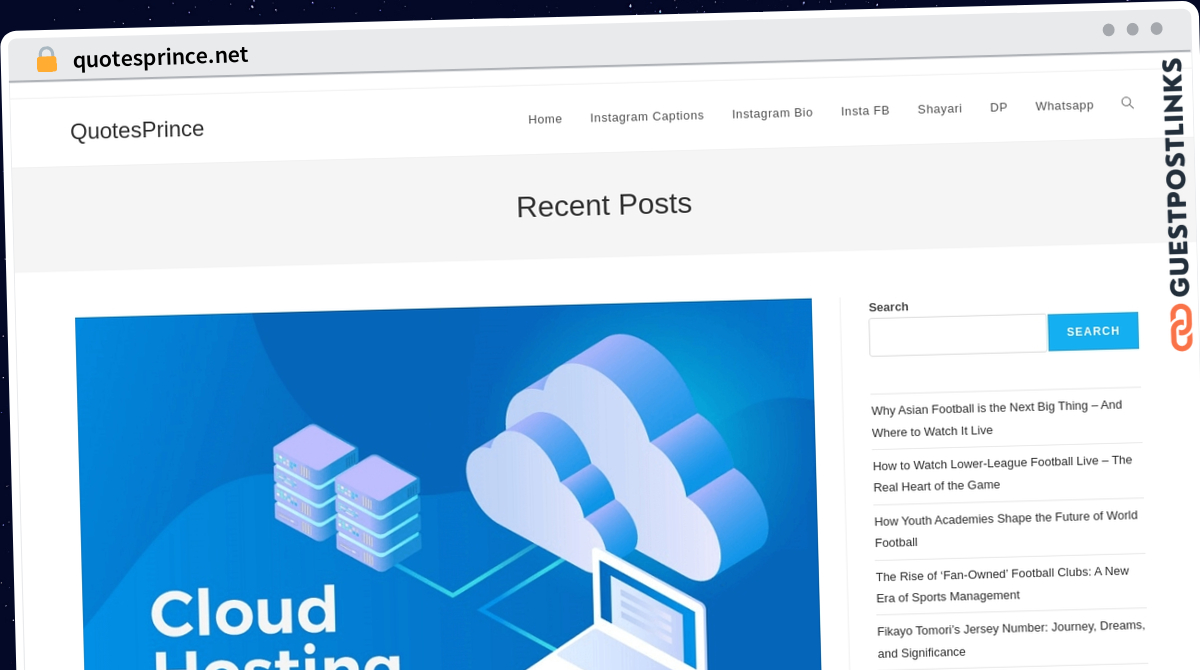This screenshot has height=670, width=1200.
Task: Open 'How Youth Academies Shape the Future' post
Action: pyautogui.click(x=1006, y=529)
